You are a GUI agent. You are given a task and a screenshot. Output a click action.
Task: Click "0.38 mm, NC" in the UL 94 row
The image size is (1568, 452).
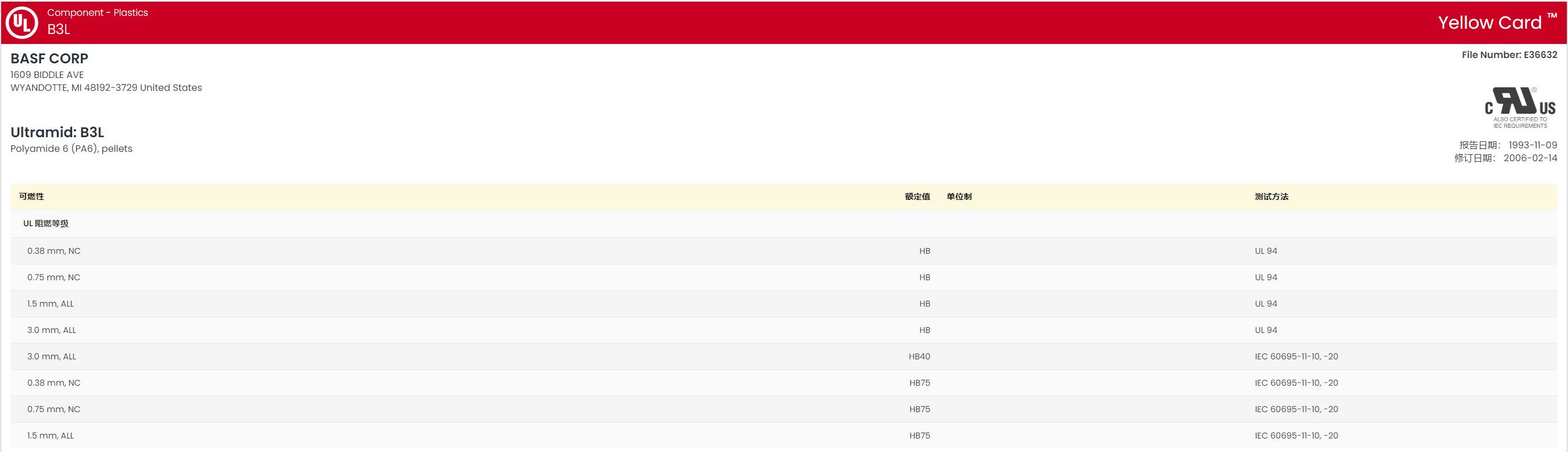pos(53,251)
